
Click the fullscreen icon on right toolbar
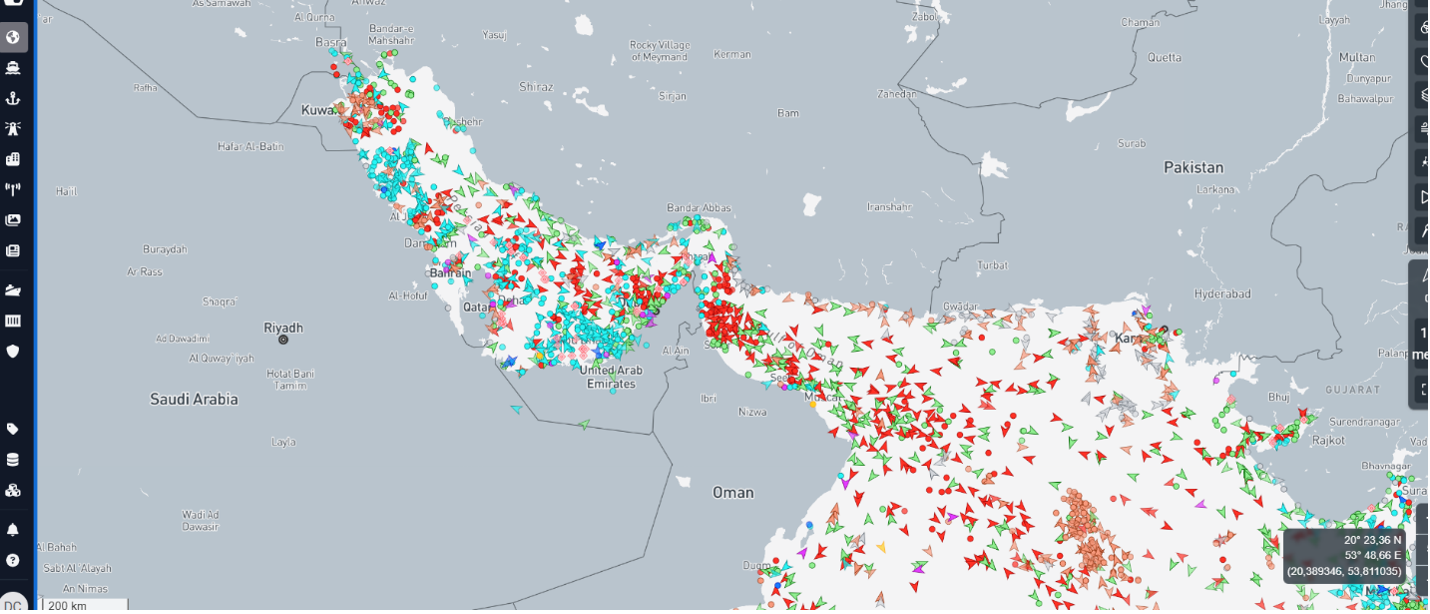pos(1423,389)
